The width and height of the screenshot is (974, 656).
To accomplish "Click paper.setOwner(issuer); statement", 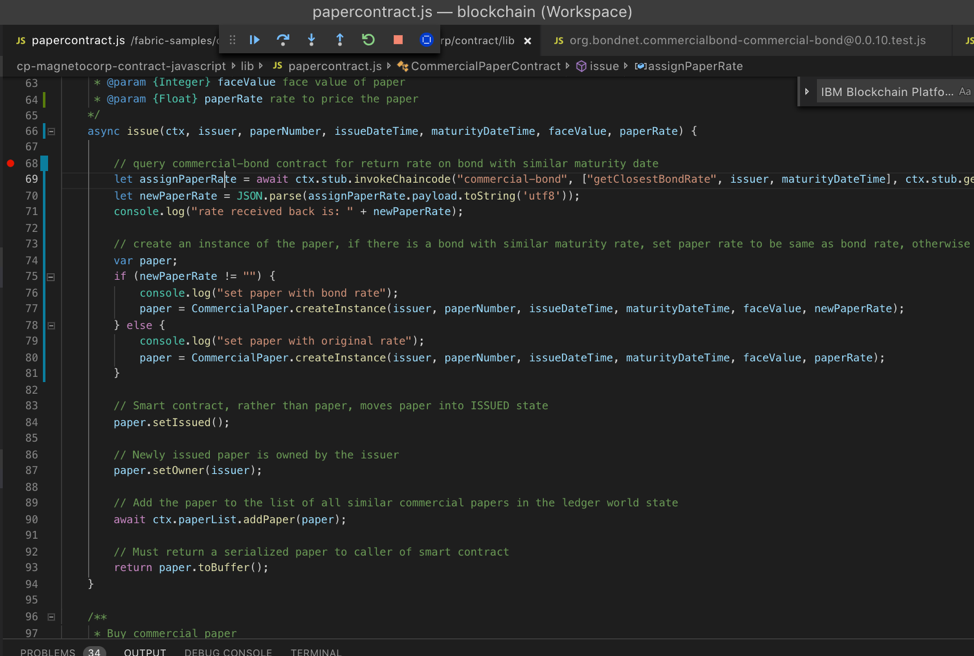I will 188,471.
